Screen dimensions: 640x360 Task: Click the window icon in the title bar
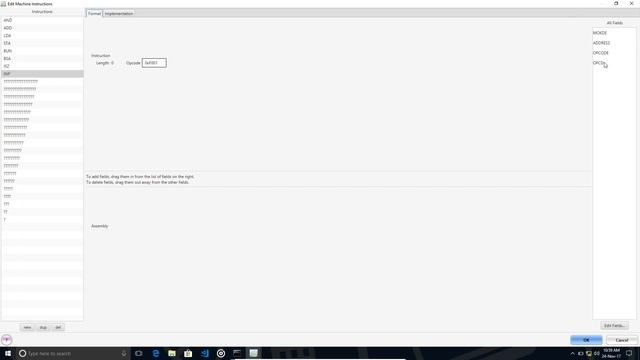pos(3,4)
